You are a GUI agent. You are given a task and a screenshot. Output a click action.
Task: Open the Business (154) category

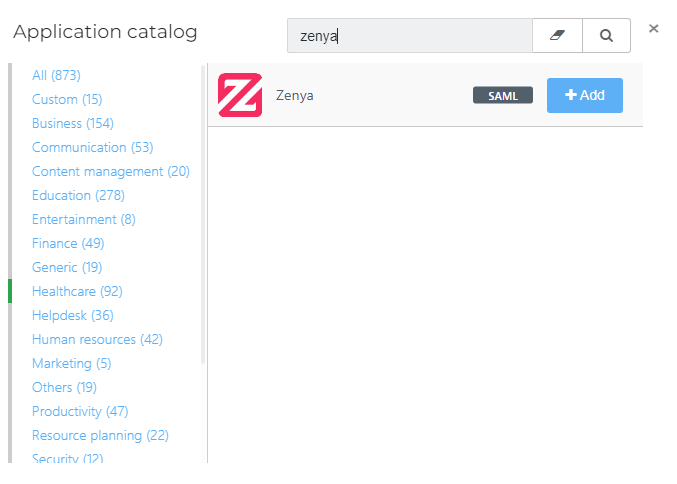[73, 123]
